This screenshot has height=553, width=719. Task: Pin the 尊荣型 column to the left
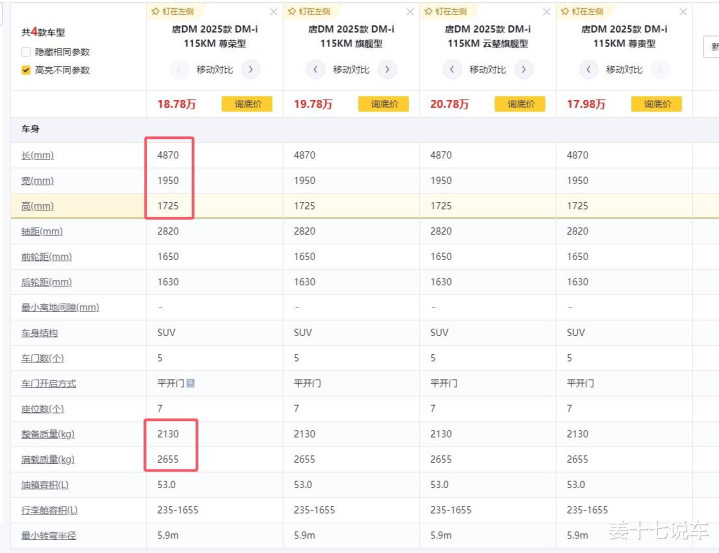coord(173,11)
